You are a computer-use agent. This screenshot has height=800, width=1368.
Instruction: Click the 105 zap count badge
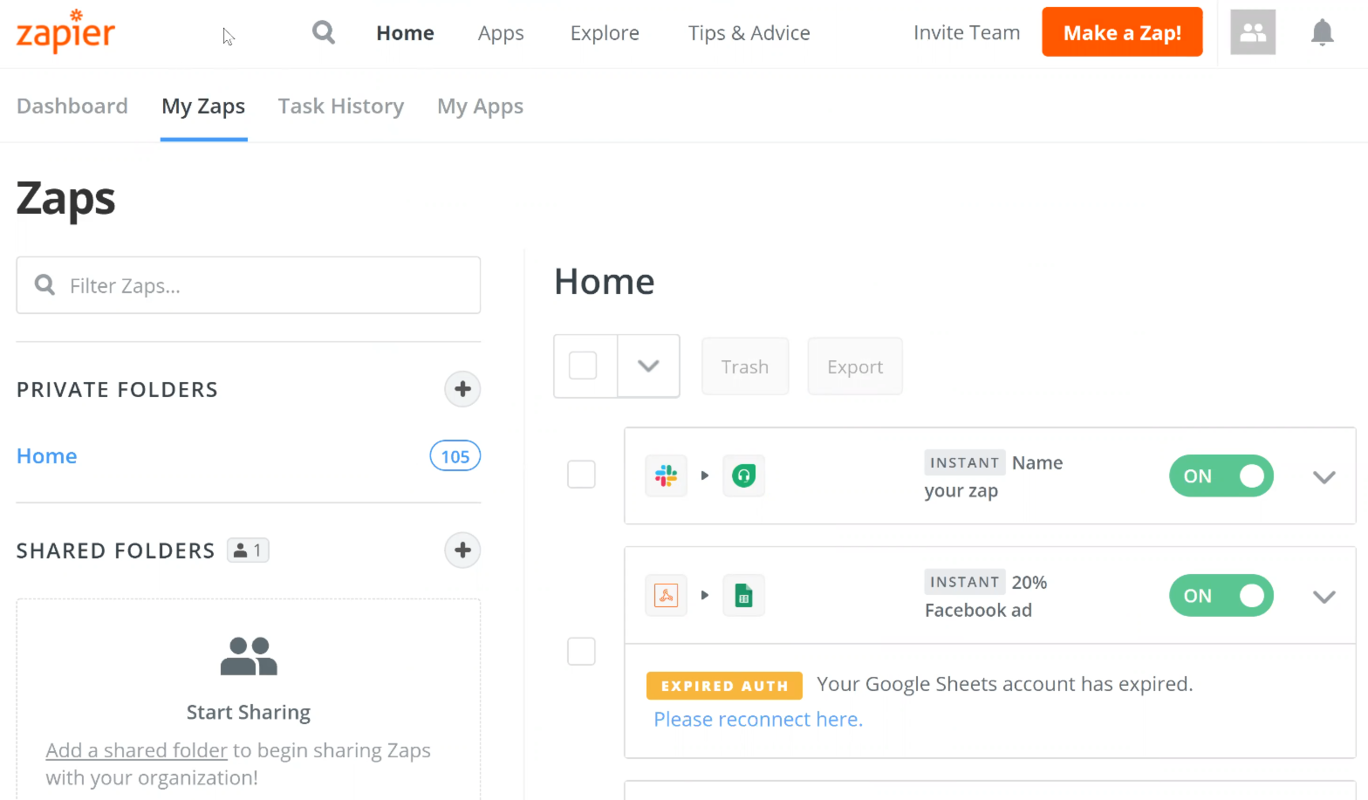[x=455, y=456]
